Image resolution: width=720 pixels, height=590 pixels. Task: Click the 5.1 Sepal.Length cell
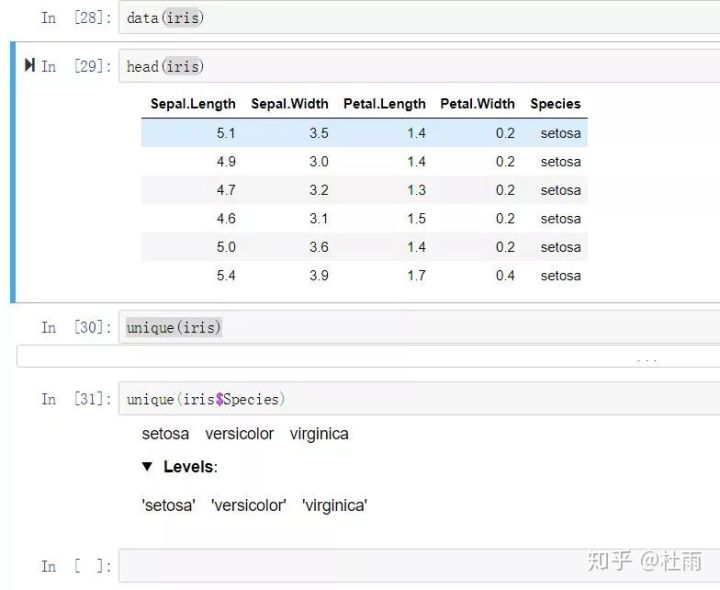[x=226, y=133]
